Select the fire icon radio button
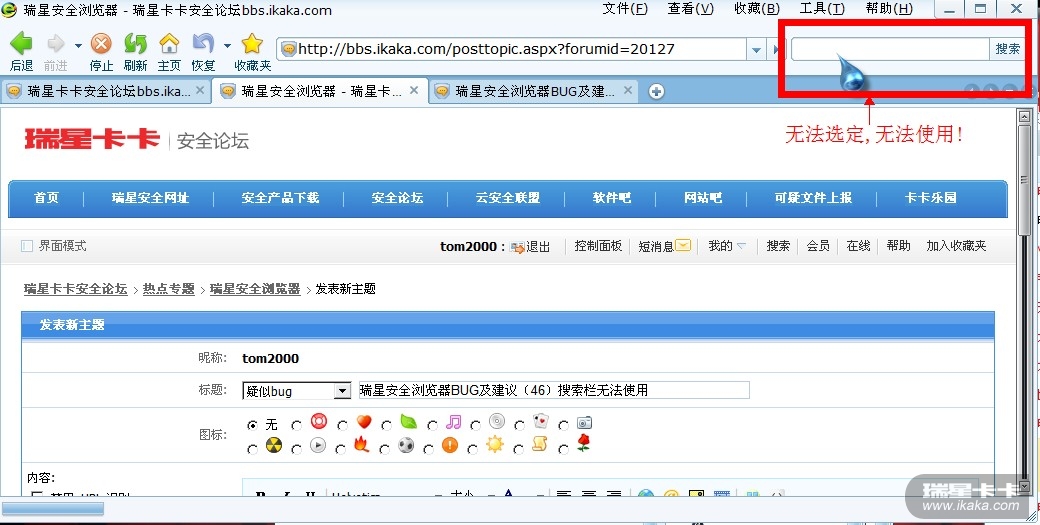The image size is (1040, 525). coord(341,449)
